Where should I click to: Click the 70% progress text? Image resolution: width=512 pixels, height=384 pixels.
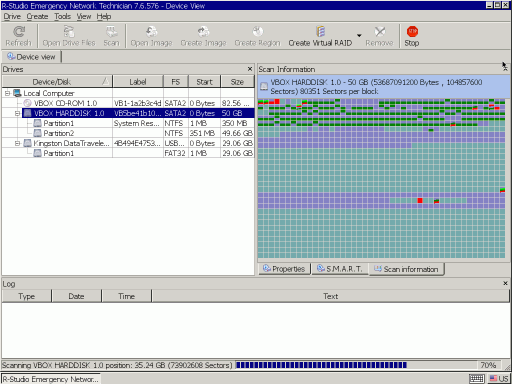coord(488,365)
